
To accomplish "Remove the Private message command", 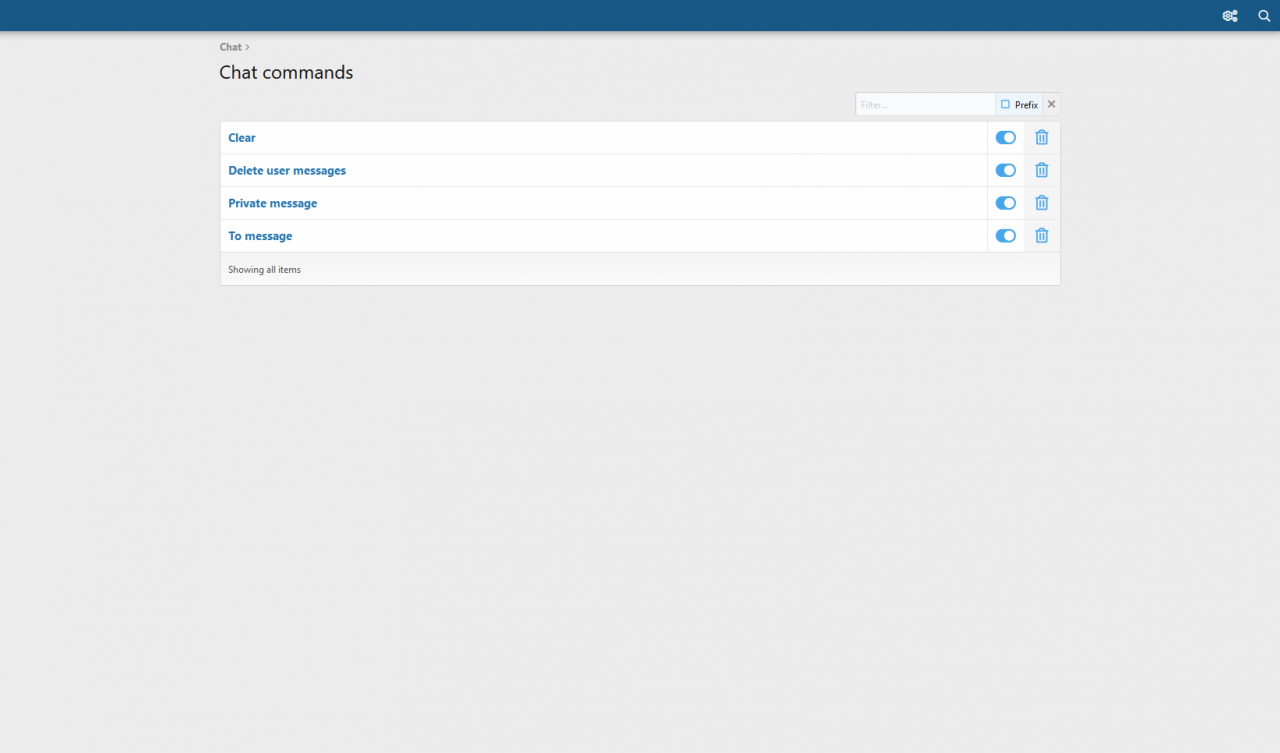I will tap(1041, 203).
